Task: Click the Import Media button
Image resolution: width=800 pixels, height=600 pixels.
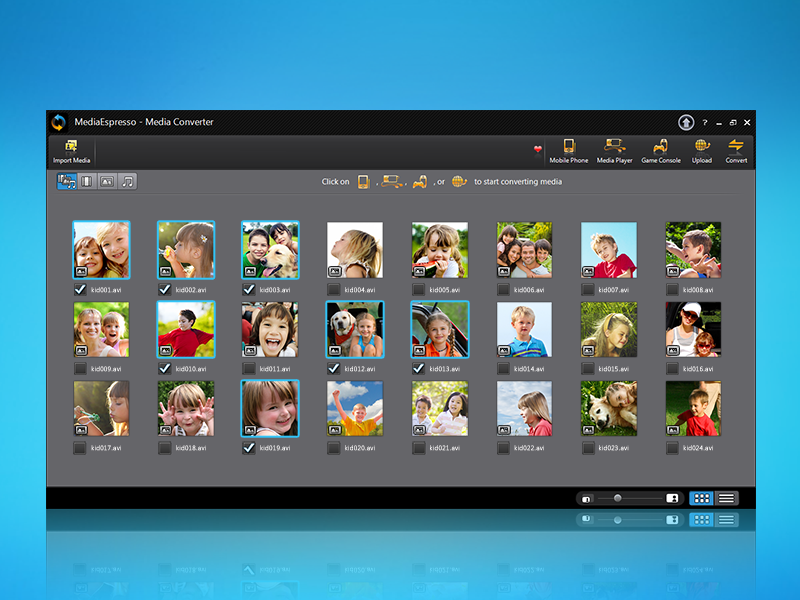Action: [x=71, y=152]
